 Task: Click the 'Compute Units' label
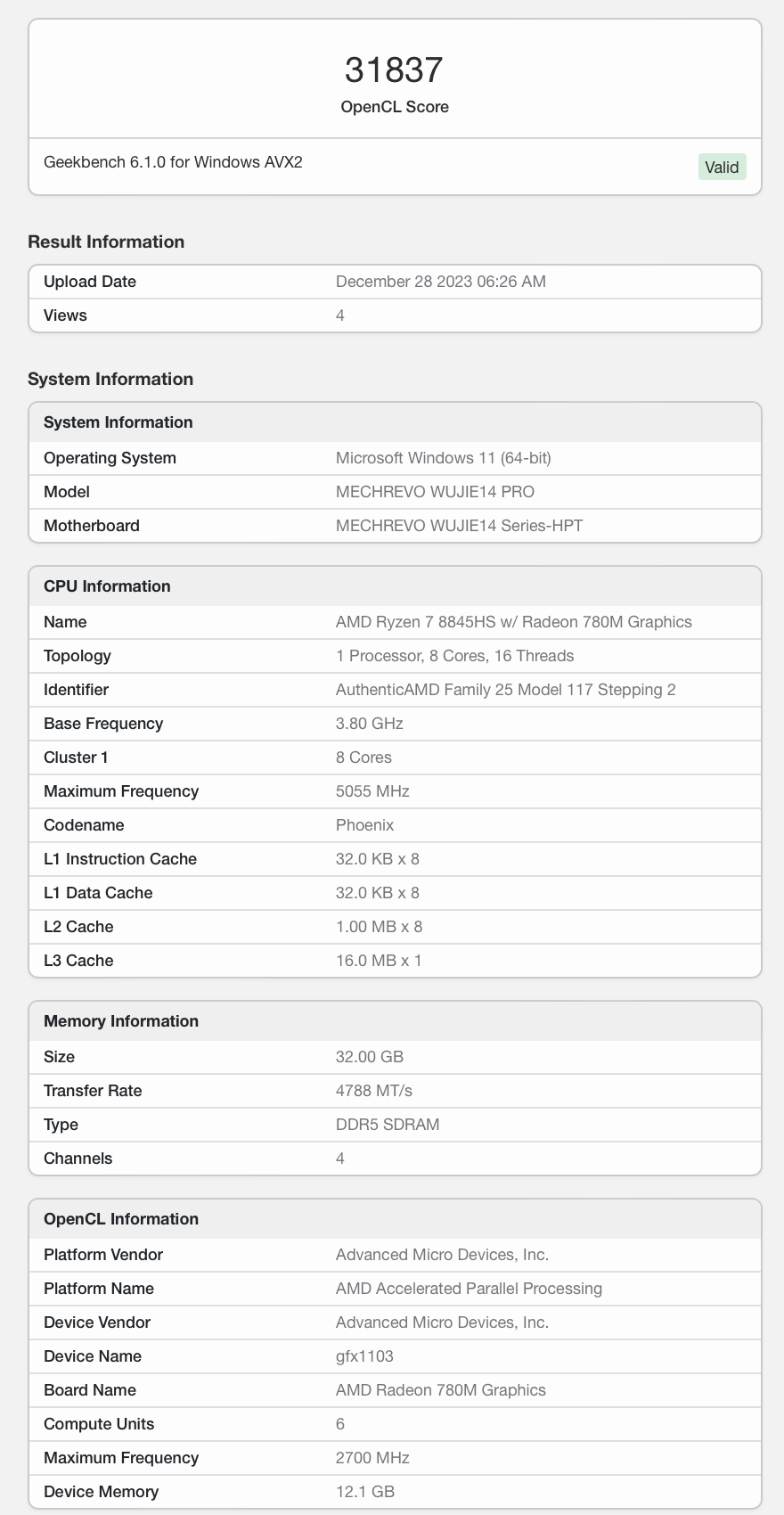(x=99, y=1424)
